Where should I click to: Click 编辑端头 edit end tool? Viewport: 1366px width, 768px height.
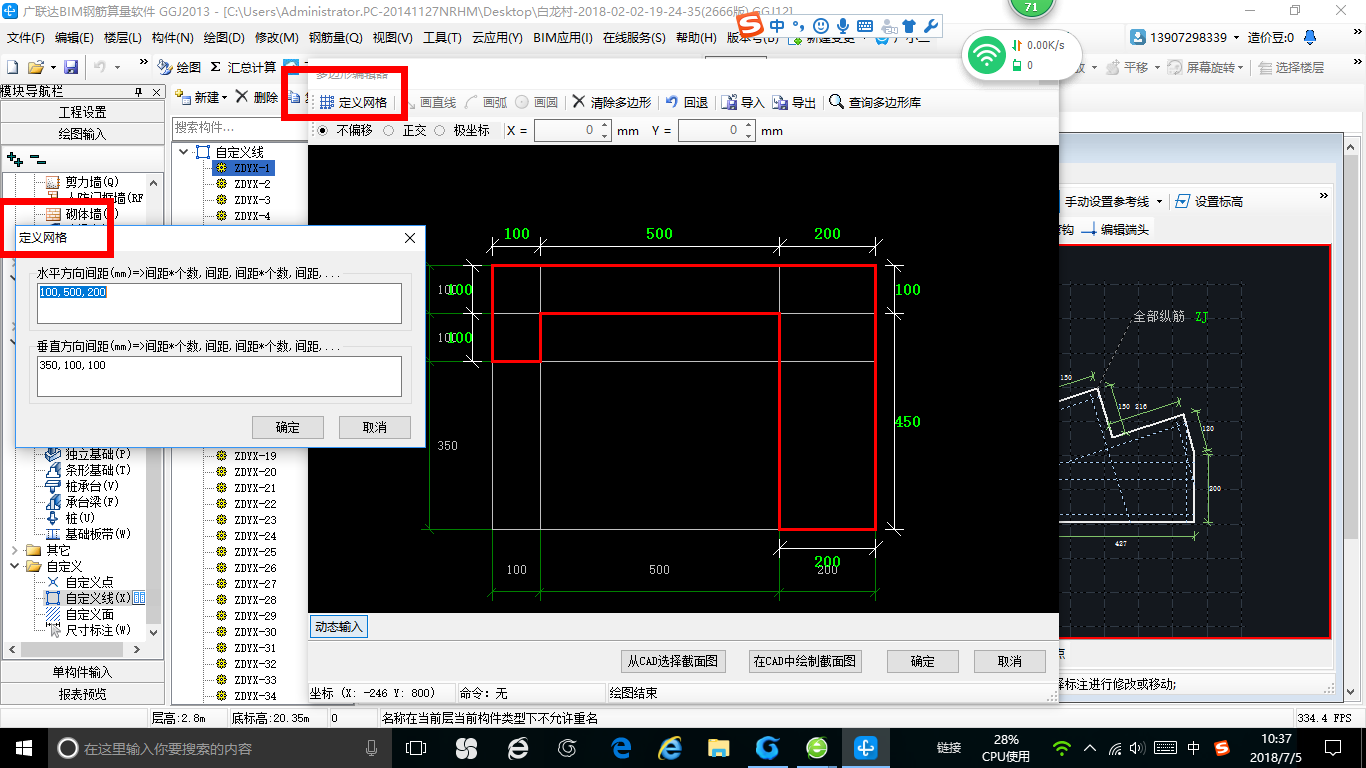tap(1115, 229)
